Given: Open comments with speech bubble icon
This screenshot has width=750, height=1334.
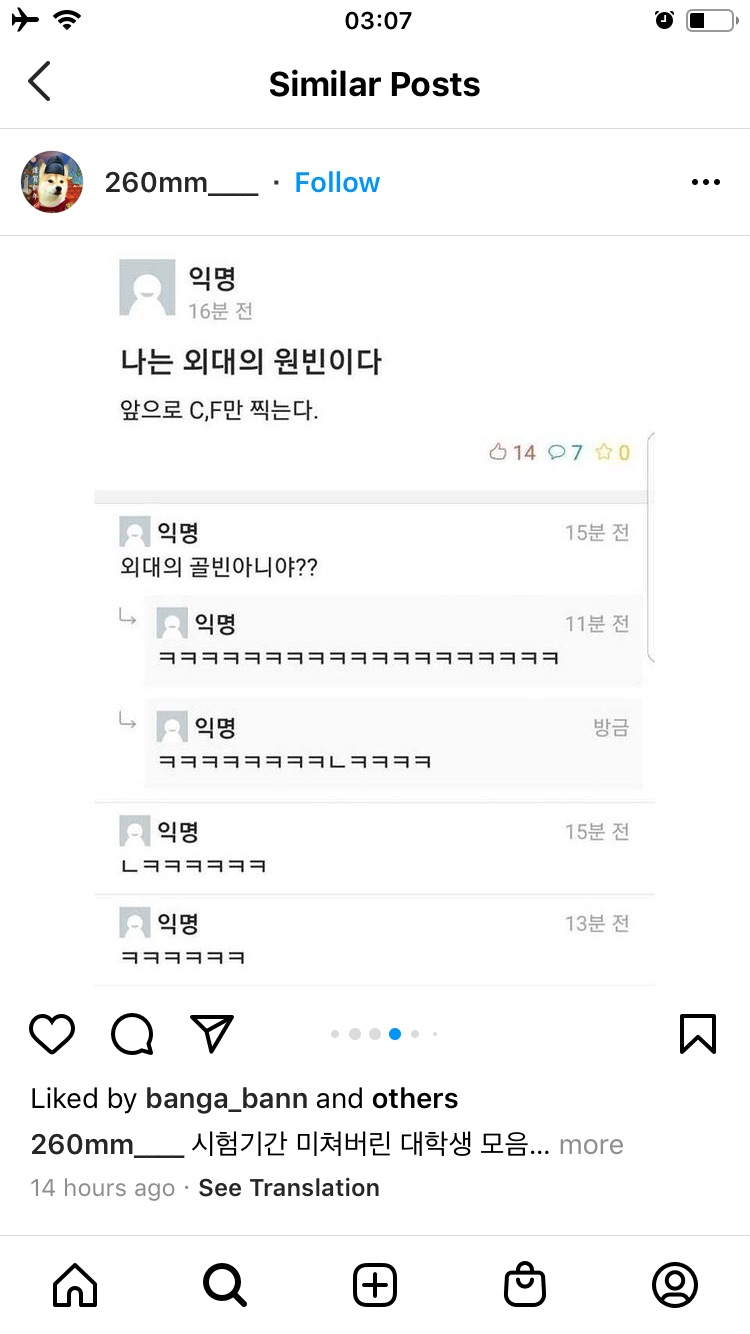Looking at the screenshot, I should 132,1034.
